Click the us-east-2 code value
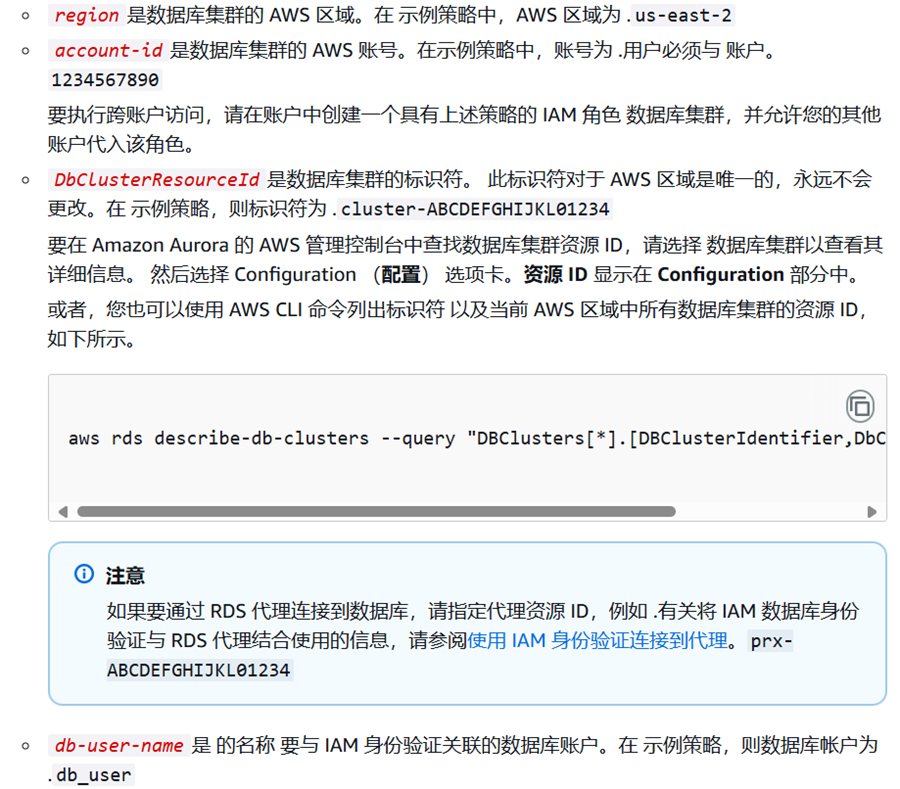The image size is (900, 789). tap(683, 15)
